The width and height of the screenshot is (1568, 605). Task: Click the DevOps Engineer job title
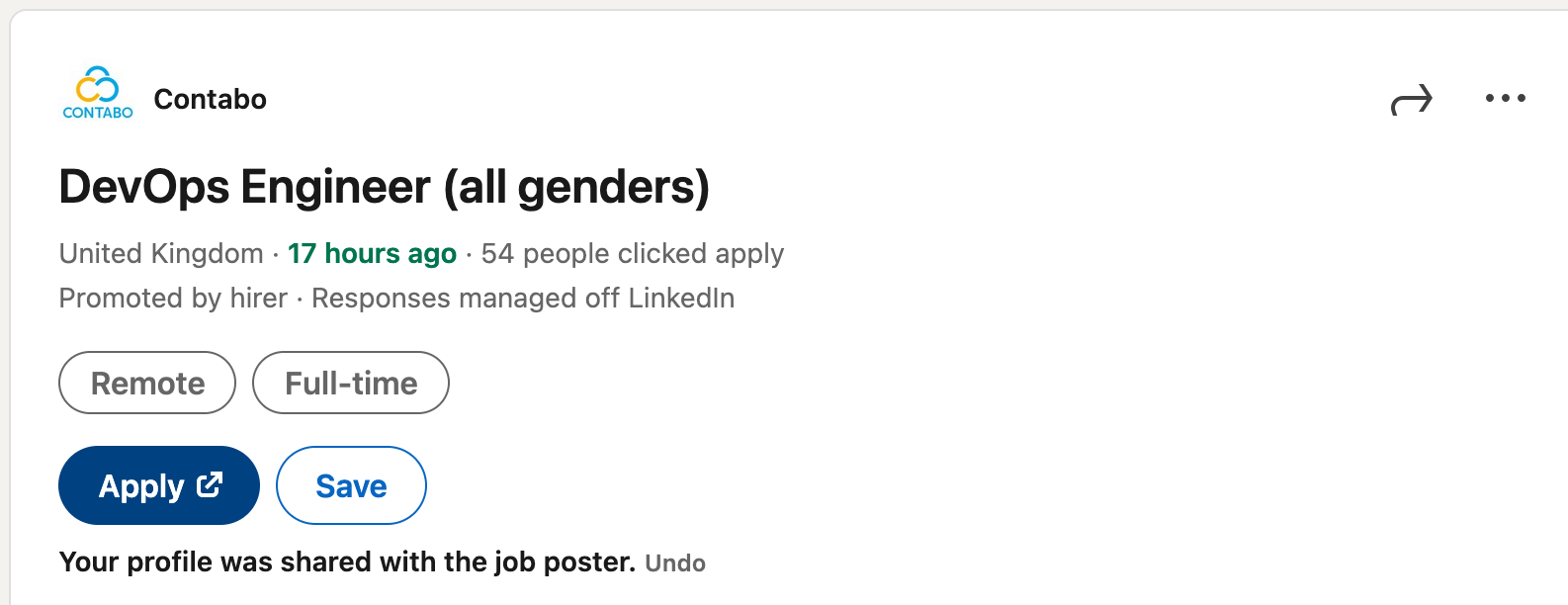(x=244, y=187)
